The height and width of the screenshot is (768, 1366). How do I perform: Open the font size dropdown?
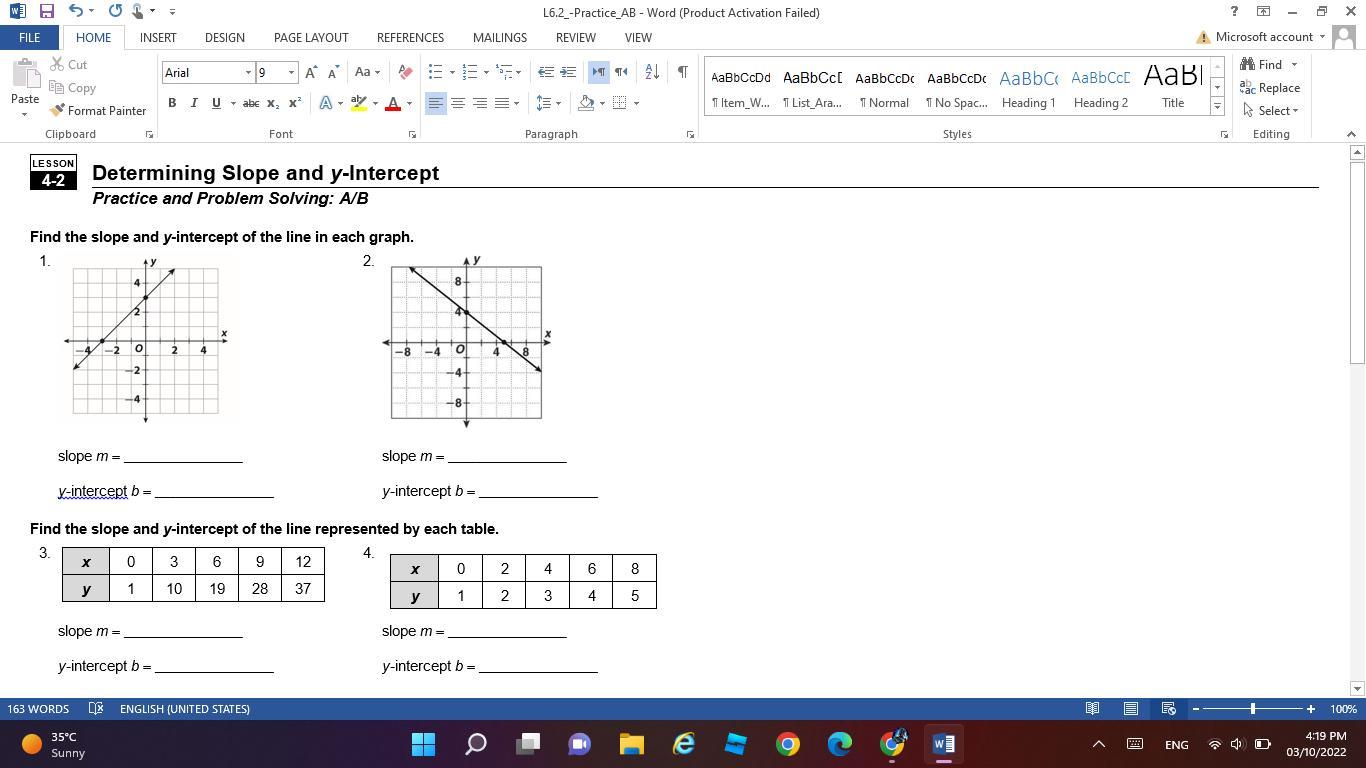click(x=291, y=72)
